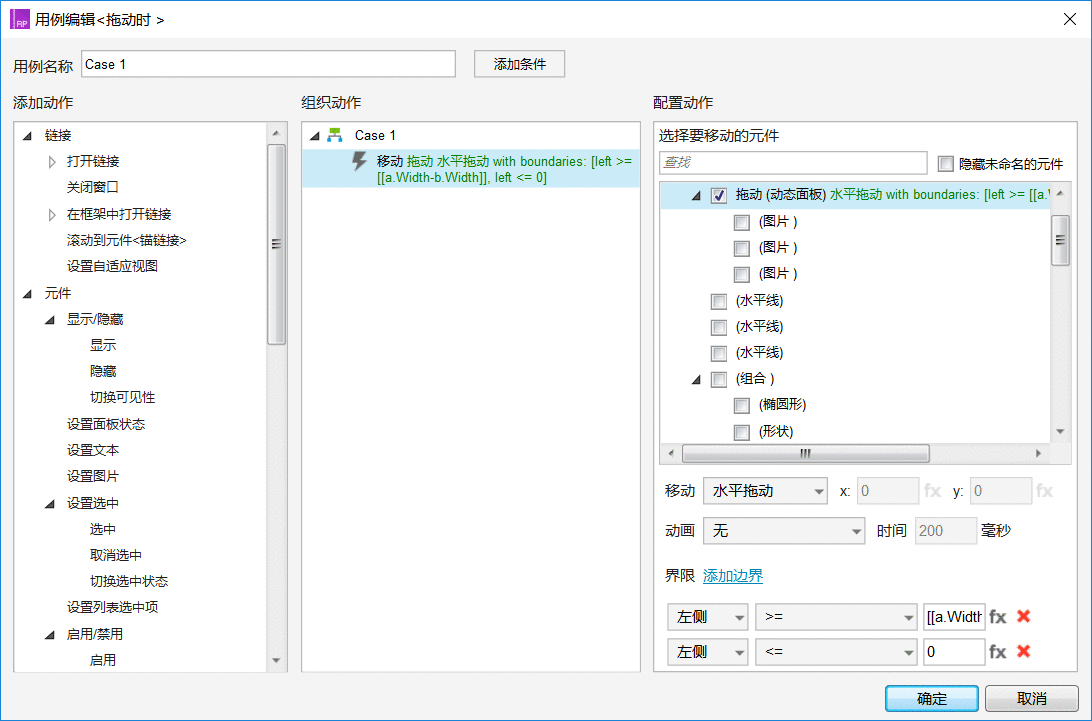This screenshot has width=1092, height=721.
Task: Collapse the (组合) tree node
Action: pyautogui.click(x=696, y=380)
